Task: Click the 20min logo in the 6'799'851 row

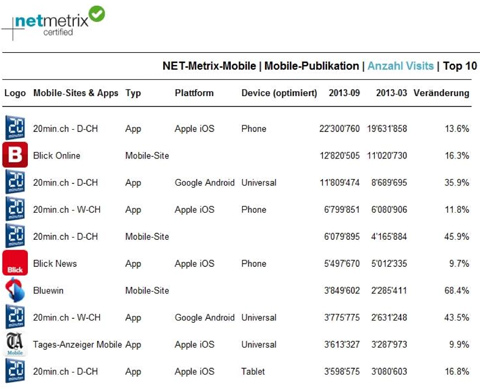Action: tap(15, 209)
